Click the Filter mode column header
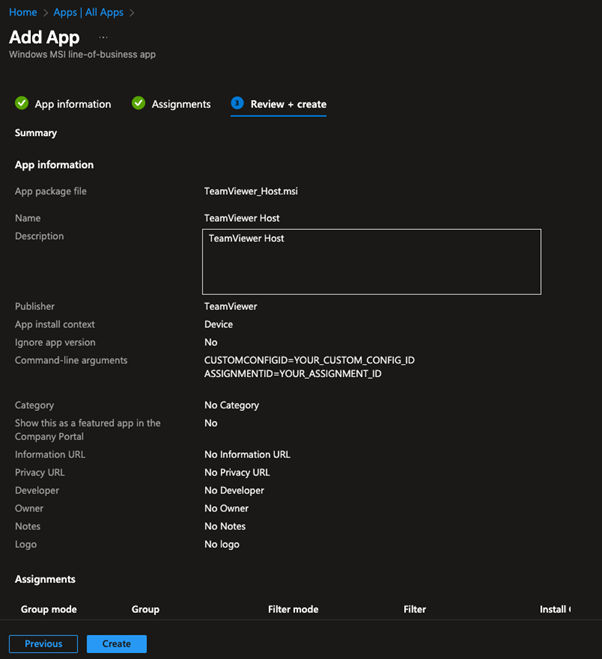 (x=293, y=609)
